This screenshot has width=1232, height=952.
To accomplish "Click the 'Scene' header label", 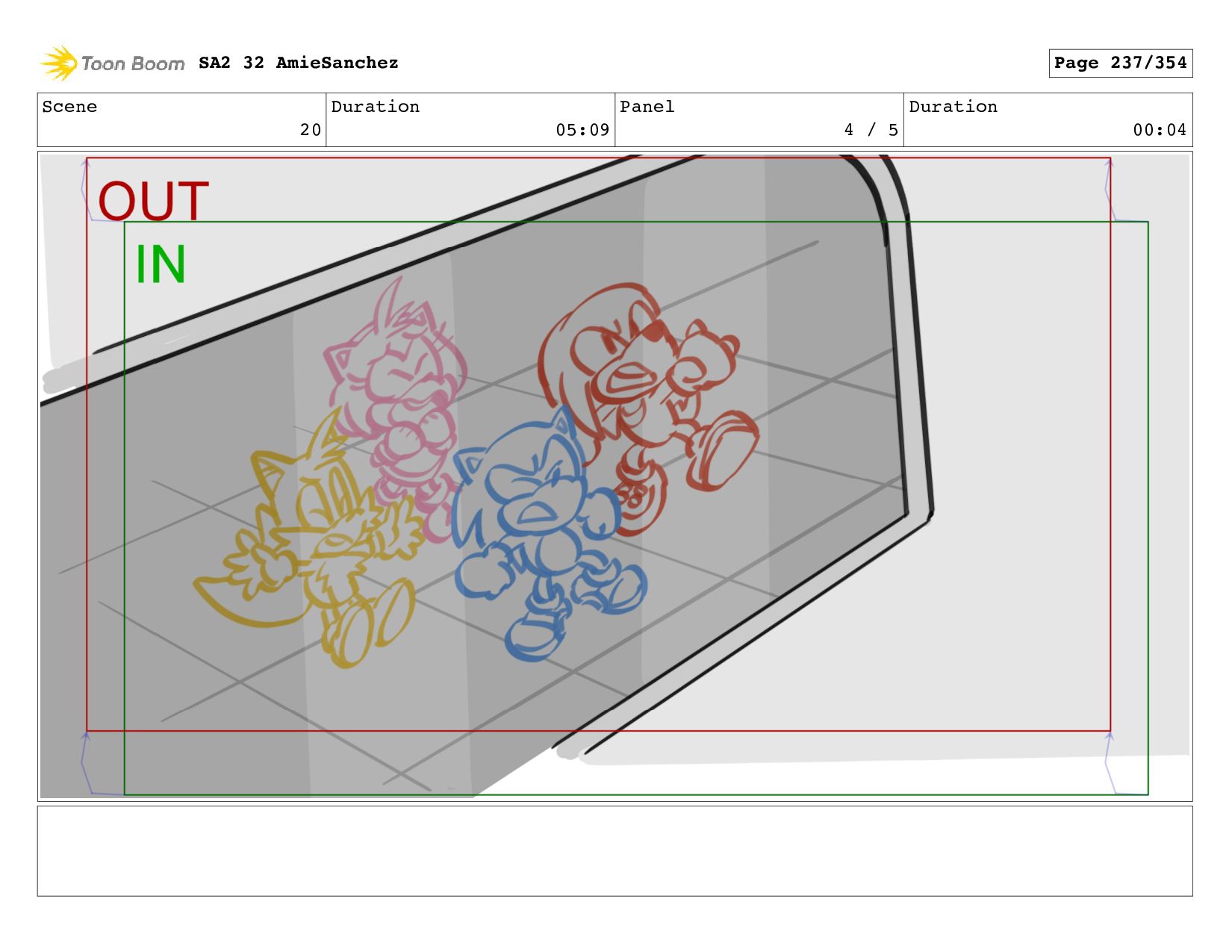I will click(x=69, y=107).
